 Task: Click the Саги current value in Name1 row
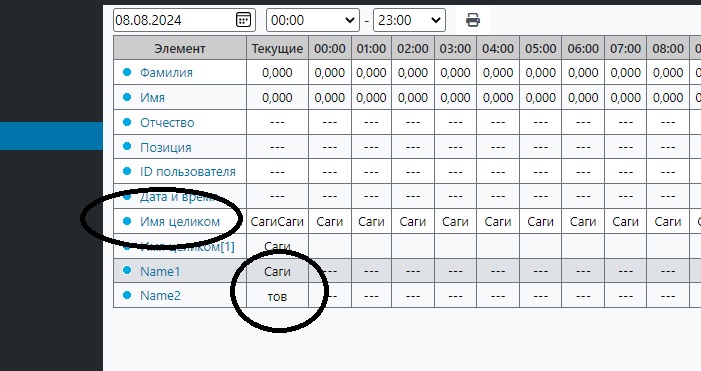(277, 271)
